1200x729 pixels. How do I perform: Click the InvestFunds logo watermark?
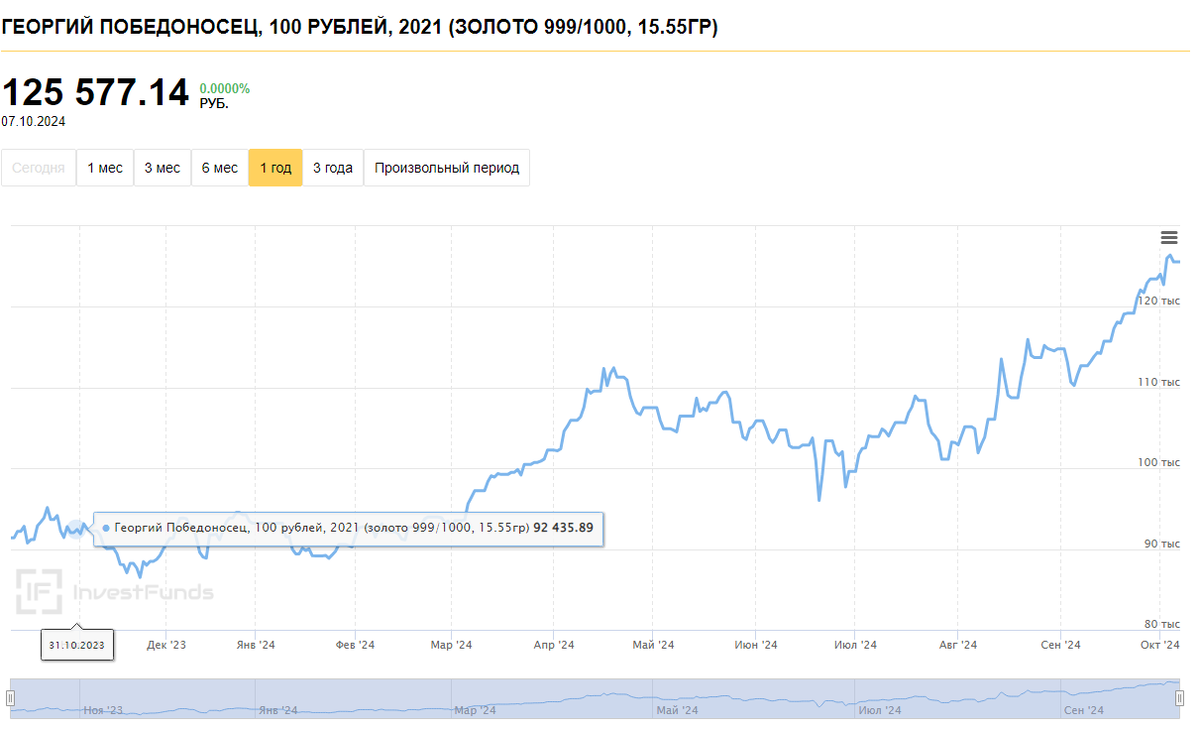pyautogui.click(x=115, y=590)
